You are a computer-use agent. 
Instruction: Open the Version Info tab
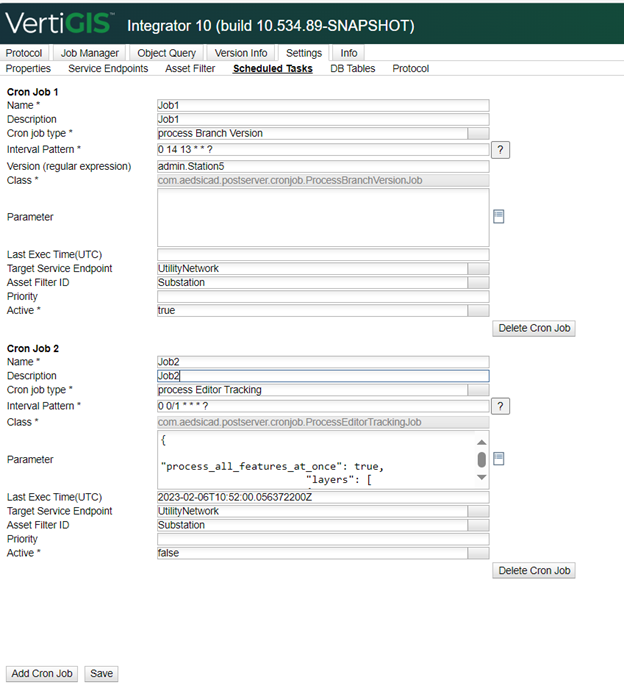click(x=241, y=53)
